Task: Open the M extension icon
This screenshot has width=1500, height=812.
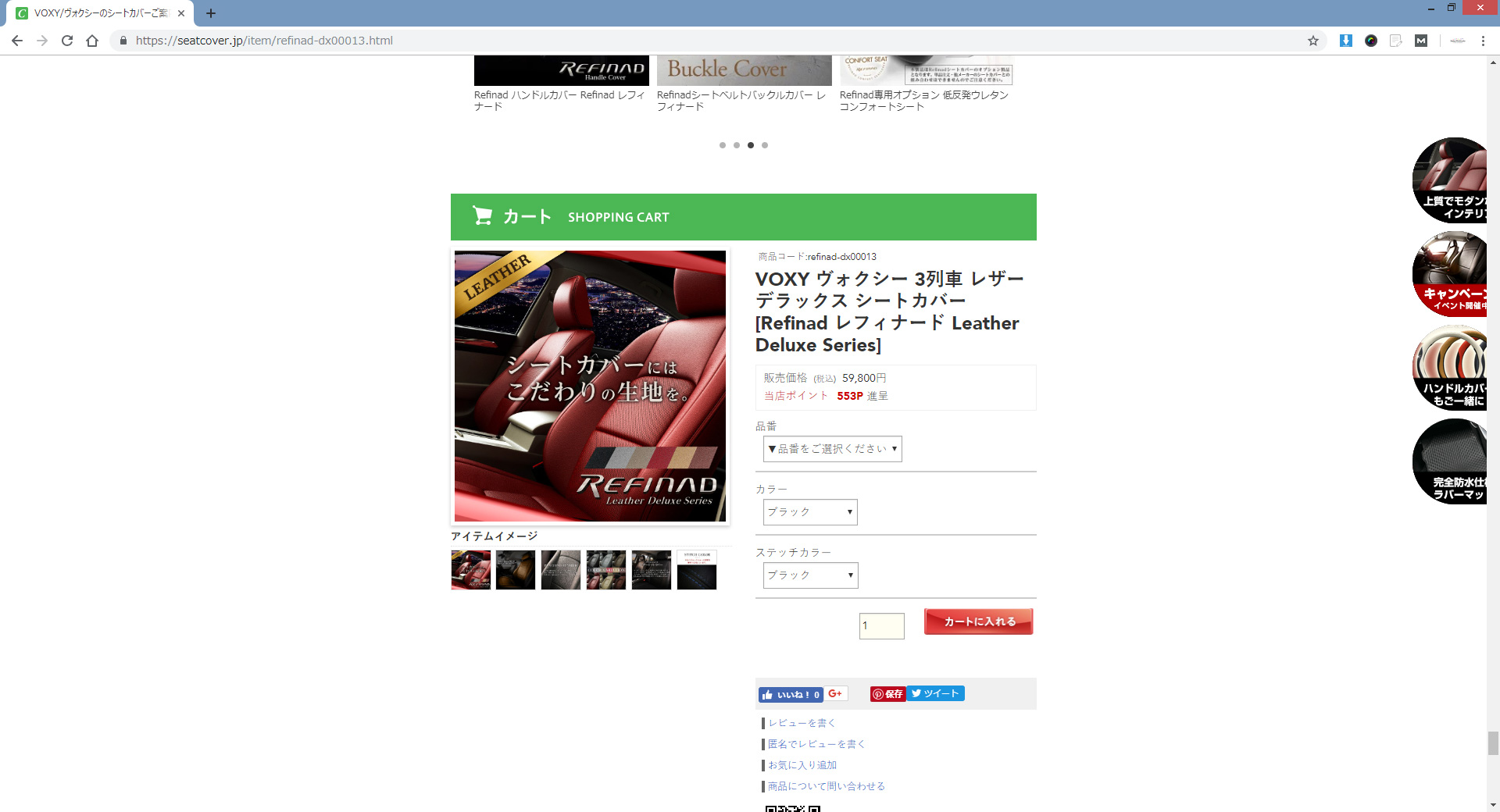Action: (x=1421, y=41)
